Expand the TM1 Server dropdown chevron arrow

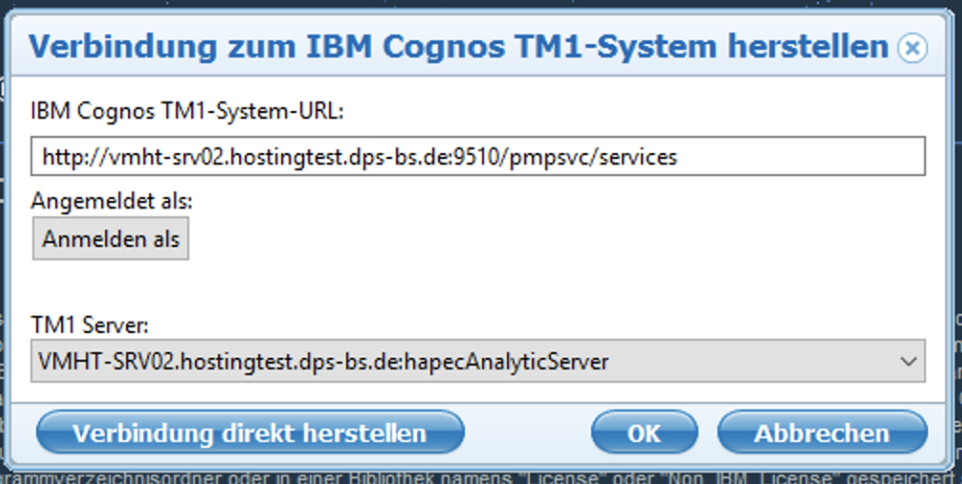908,360
